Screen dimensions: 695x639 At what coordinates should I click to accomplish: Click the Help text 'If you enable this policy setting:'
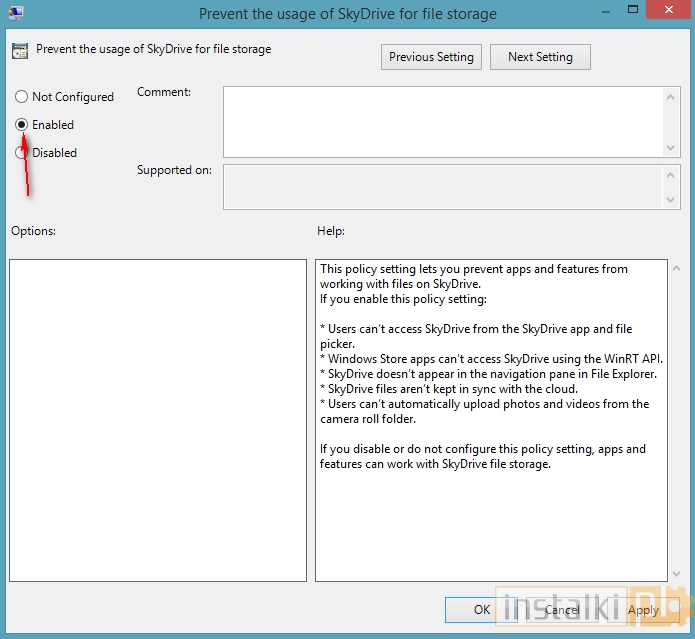tap(403, 299)
